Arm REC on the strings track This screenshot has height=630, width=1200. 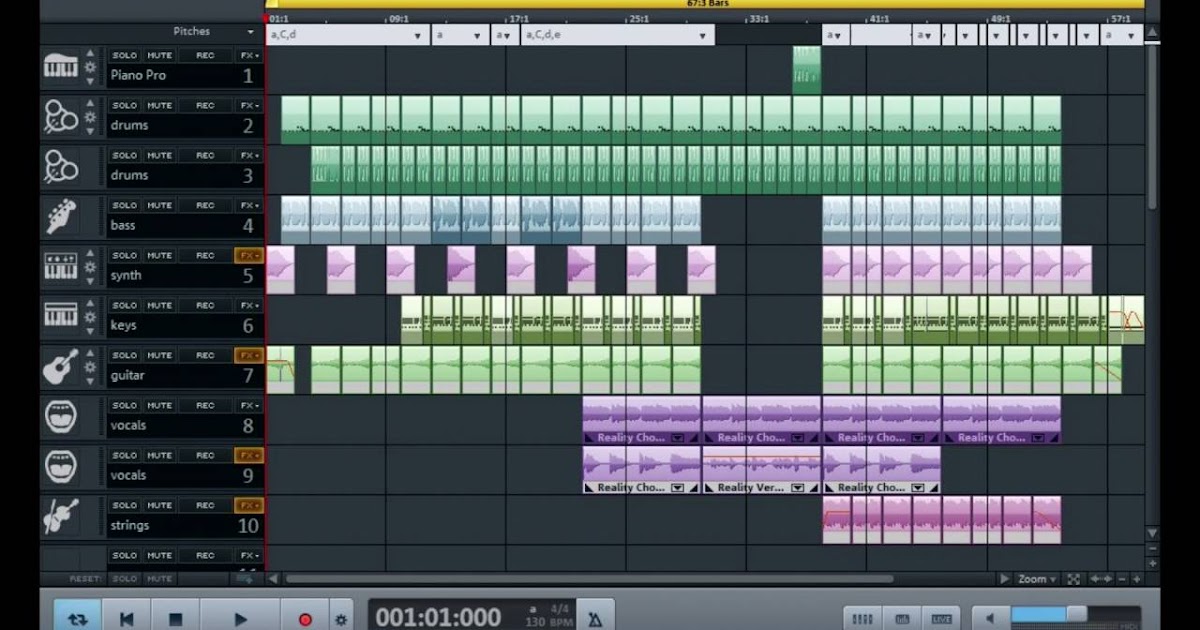(205, 505)
